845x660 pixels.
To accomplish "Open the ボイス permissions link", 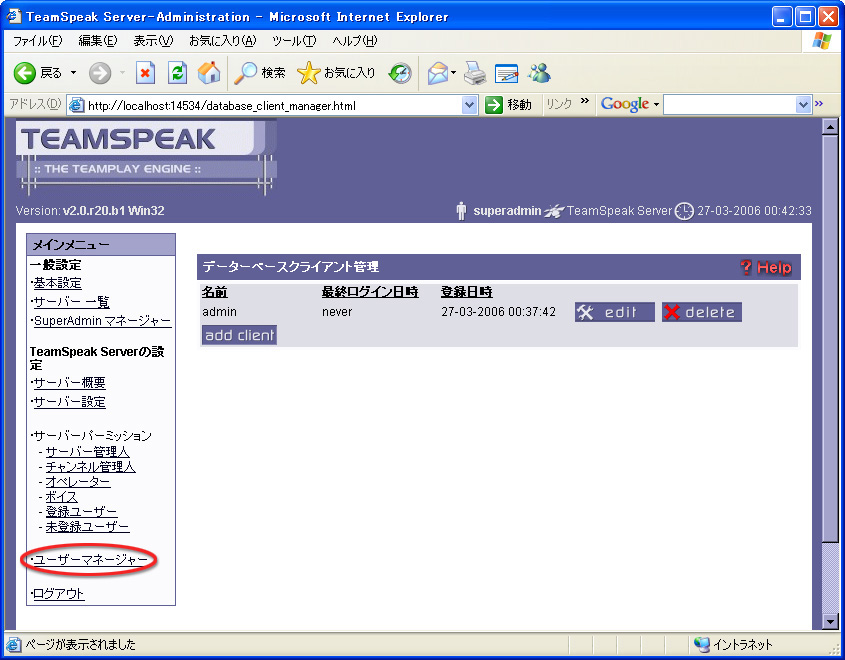I will pyautogui.click(x=61, y=497).
